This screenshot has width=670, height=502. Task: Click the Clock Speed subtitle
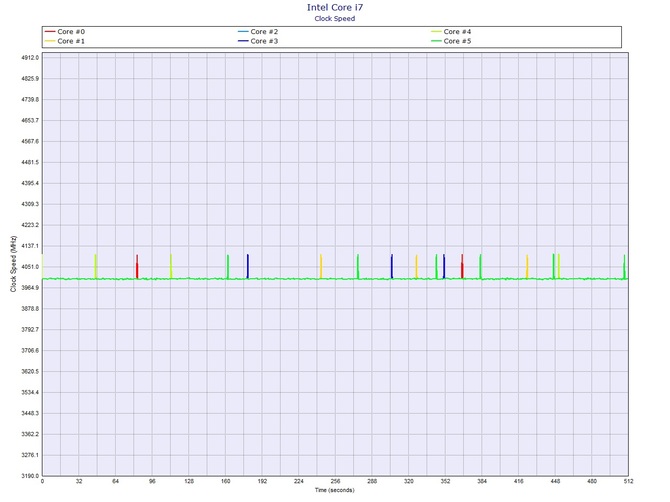[x=335, y=18]
